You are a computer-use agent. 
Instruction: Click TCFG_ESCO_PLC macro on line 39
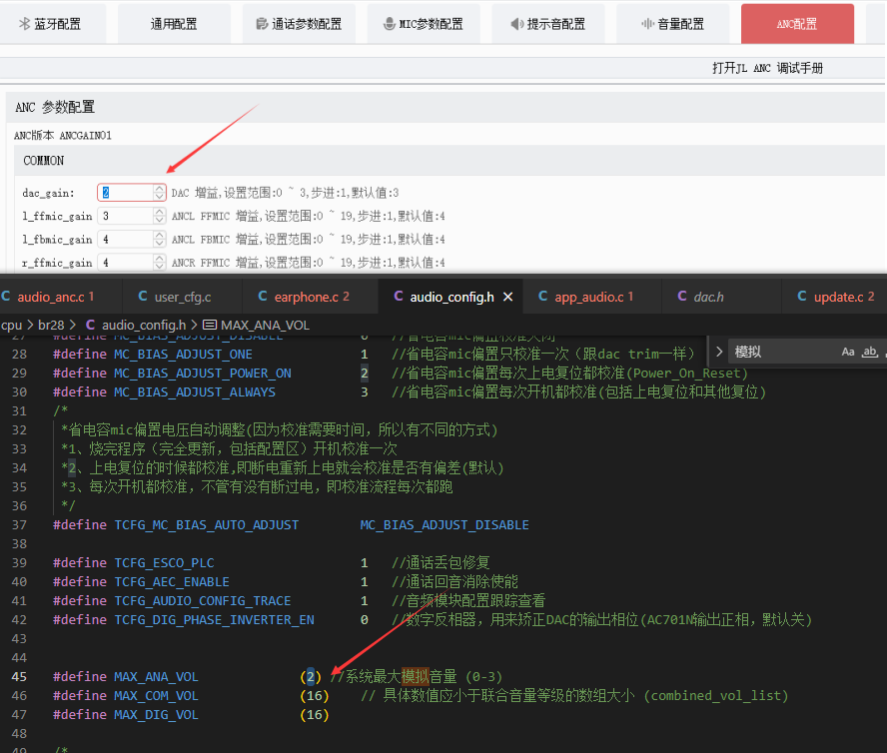coord(164,563)
